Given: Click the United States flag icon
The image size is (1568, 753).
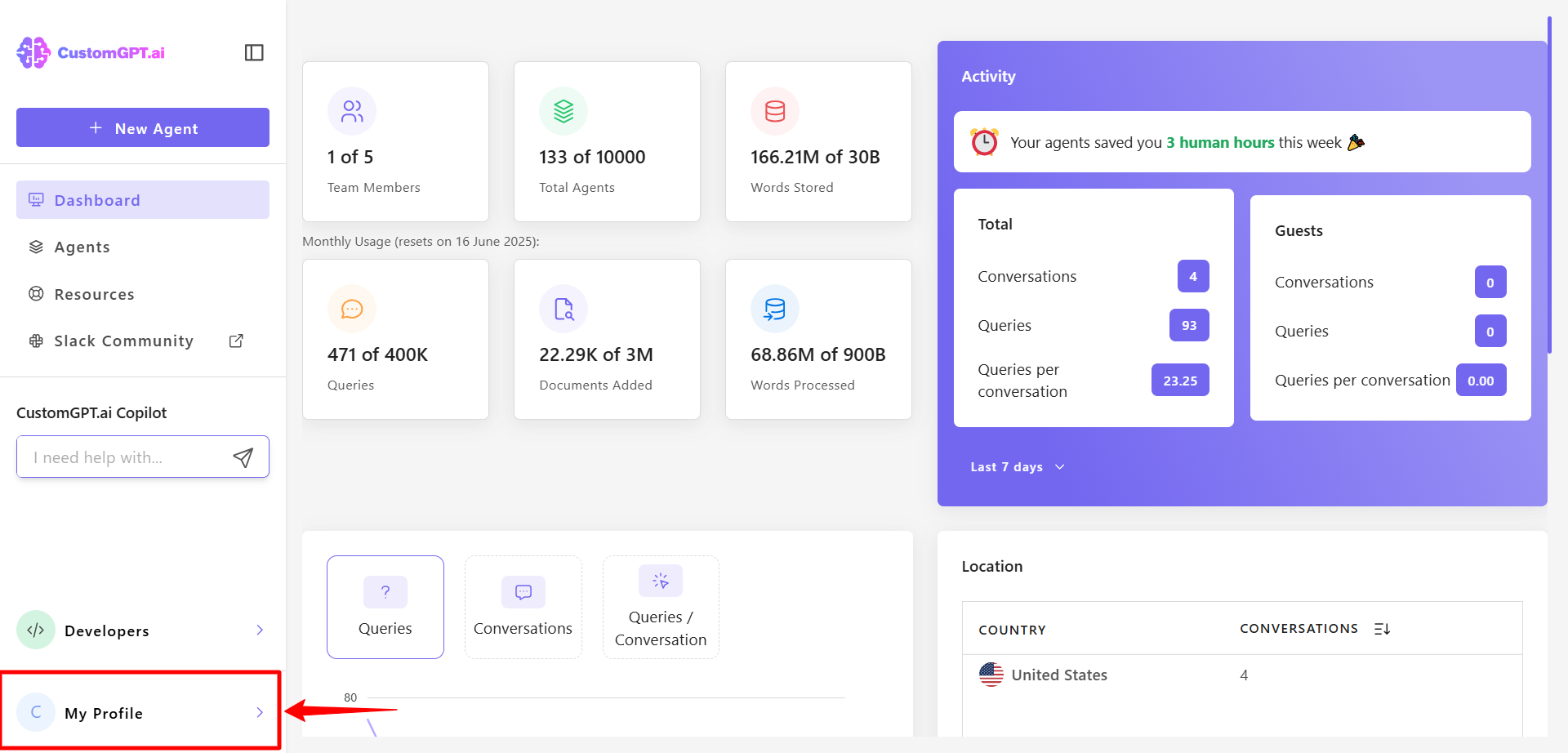Looking at the screenshot, I should click(991, 675).
